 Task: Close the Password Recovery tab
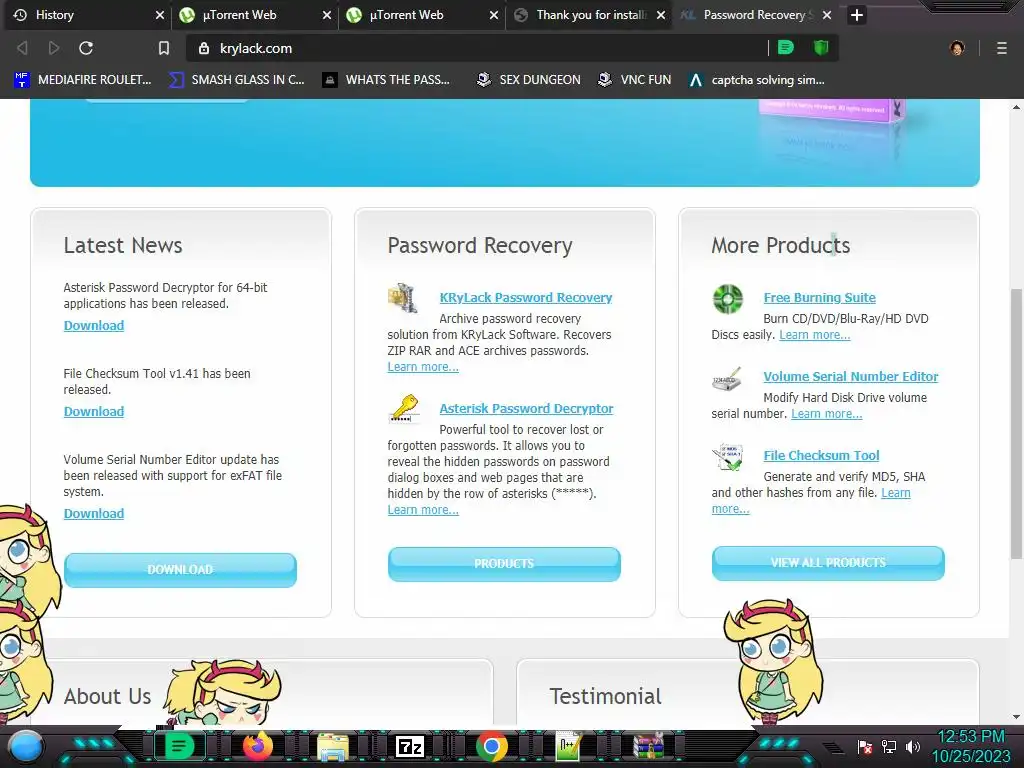(827, 15)
